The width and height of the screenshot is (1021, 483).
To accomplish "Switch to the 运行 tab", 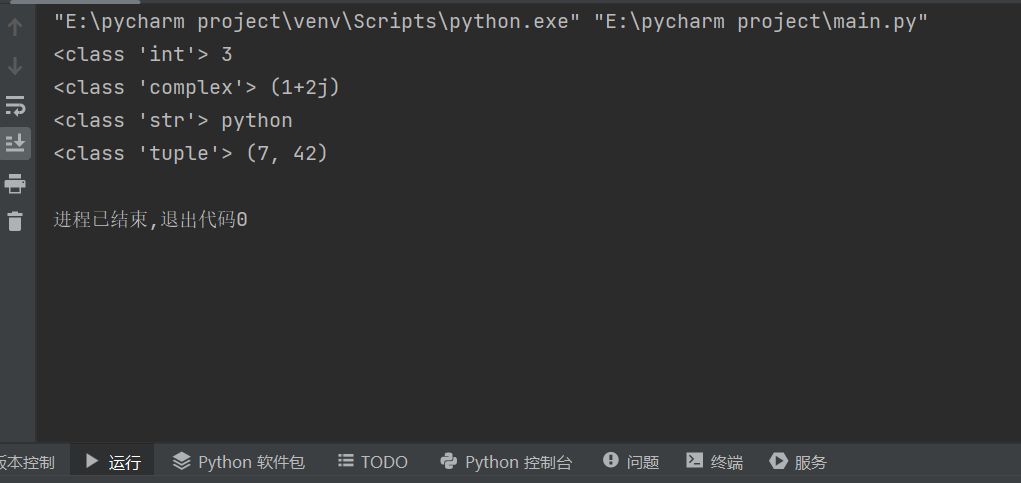I will point(113,462).
